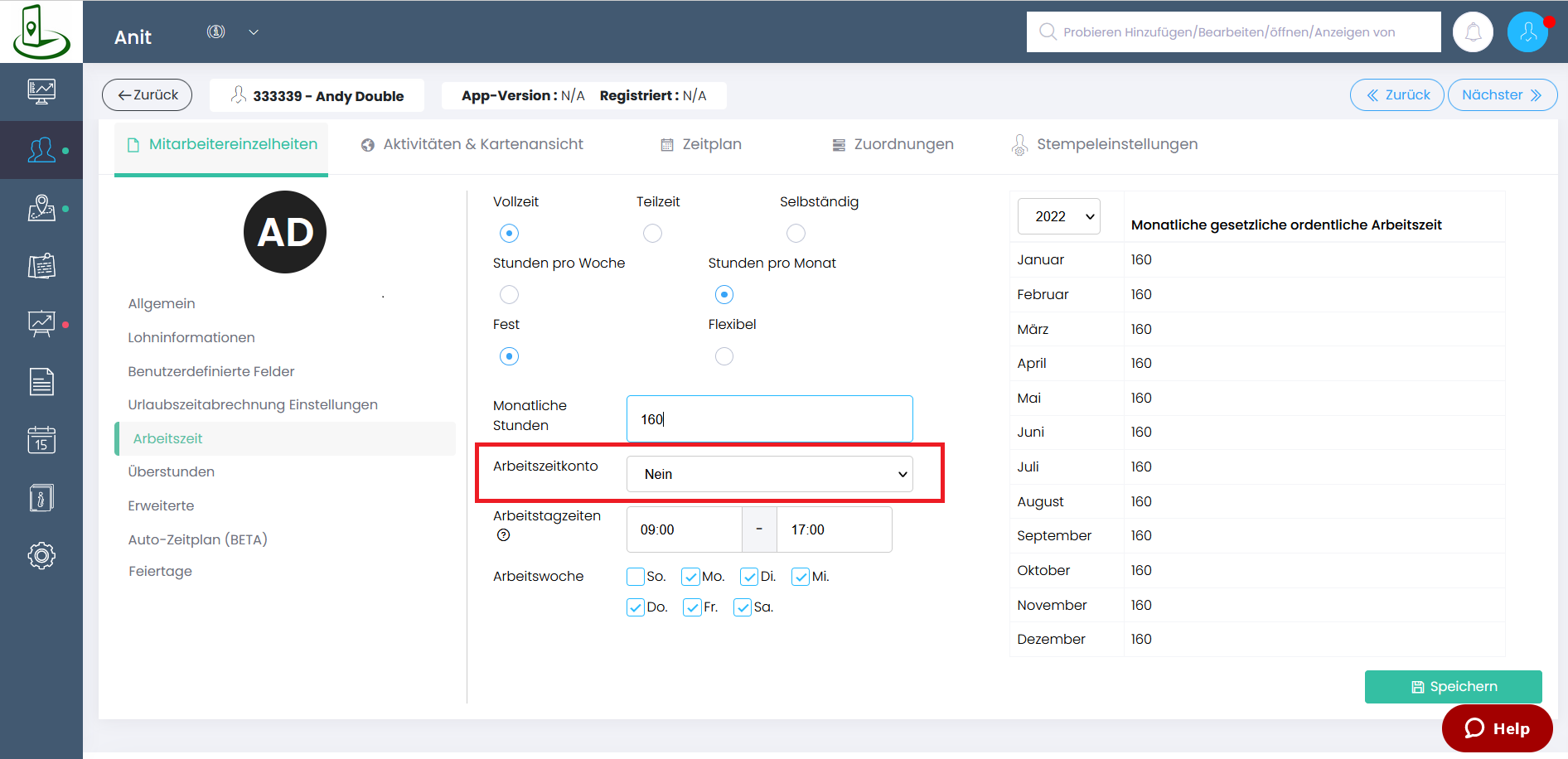1568x759 pixels.
Task: Click the calendar icon in sidebar
Action: [41, 440]
